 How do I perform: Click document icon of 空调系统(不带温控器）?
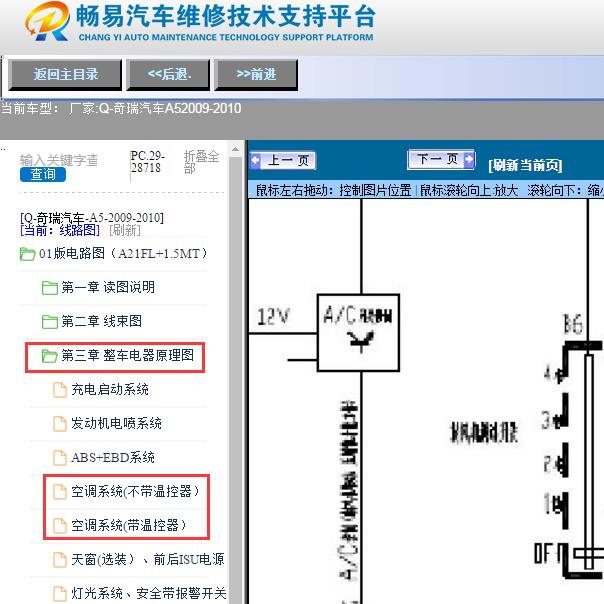point(59,491)
